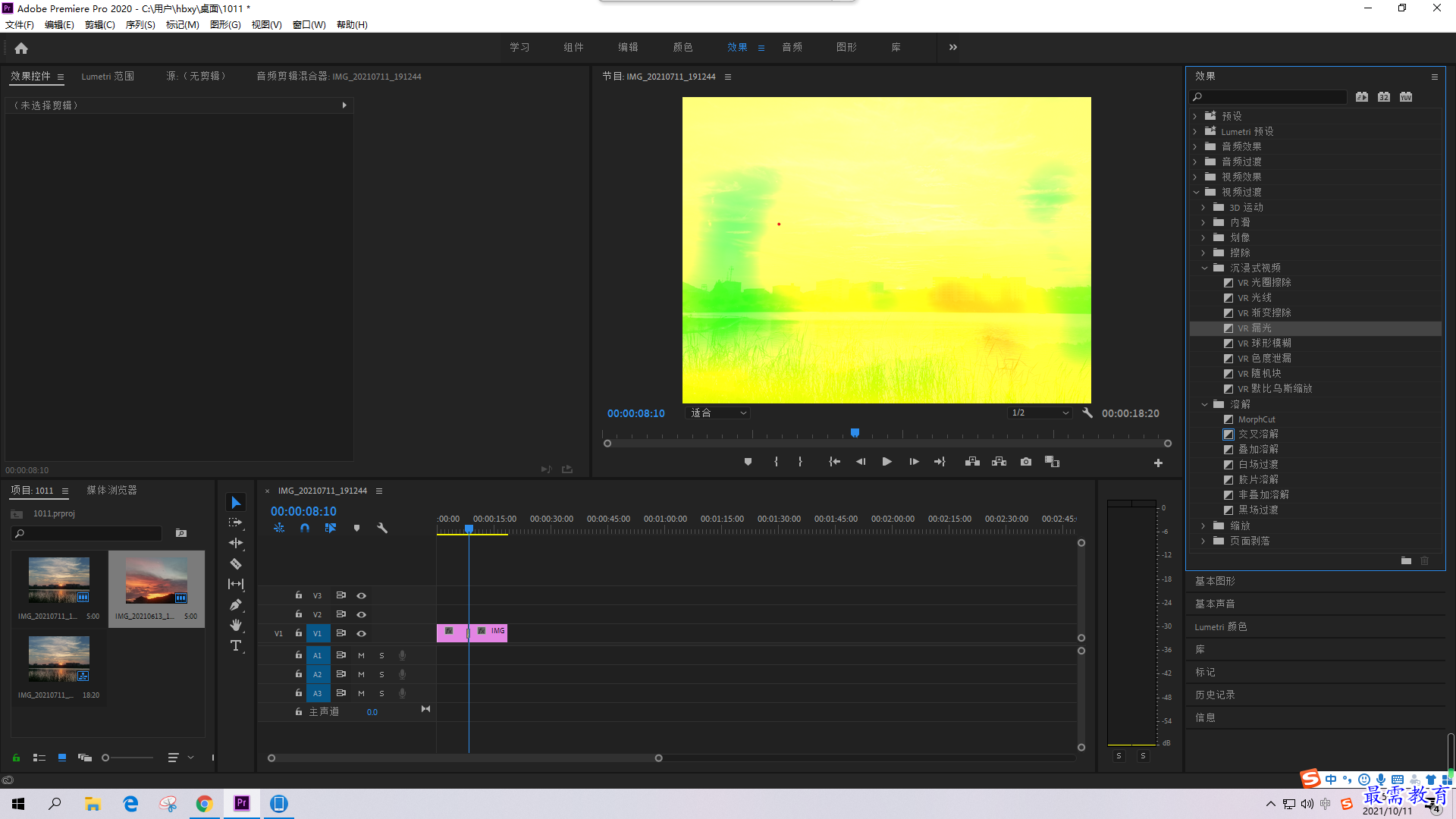Step forward one frame in Program monitor

coord(914,462)
